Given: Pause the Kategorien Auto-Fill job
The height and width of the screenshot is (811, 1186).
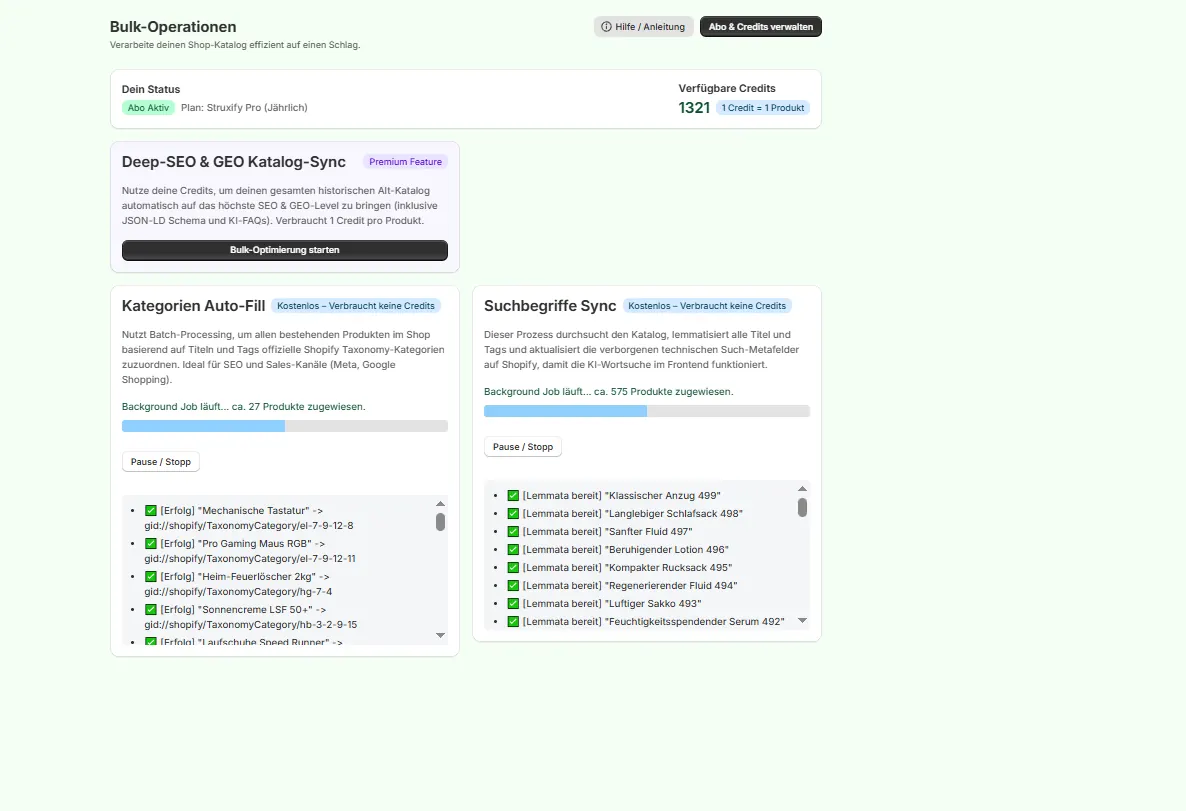Looking at the screenshot, I should tap(160, 461).
